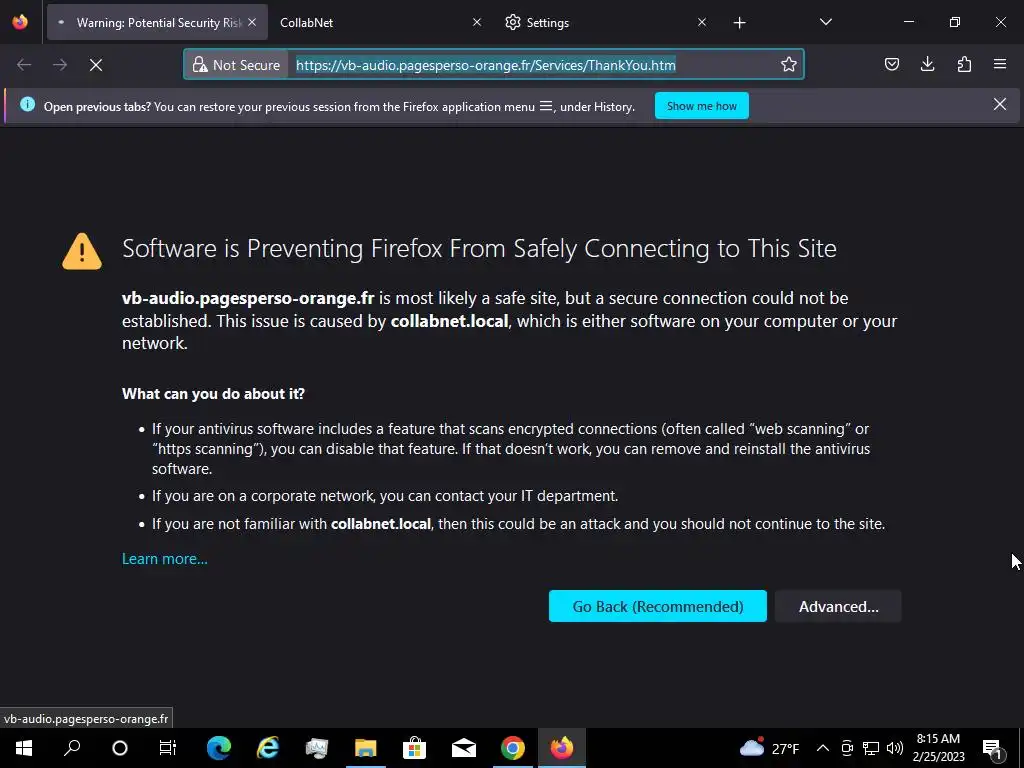Screen dimensions: 1024x768
Task: Open the Save to Pocket icon
Action: [892, 65]
